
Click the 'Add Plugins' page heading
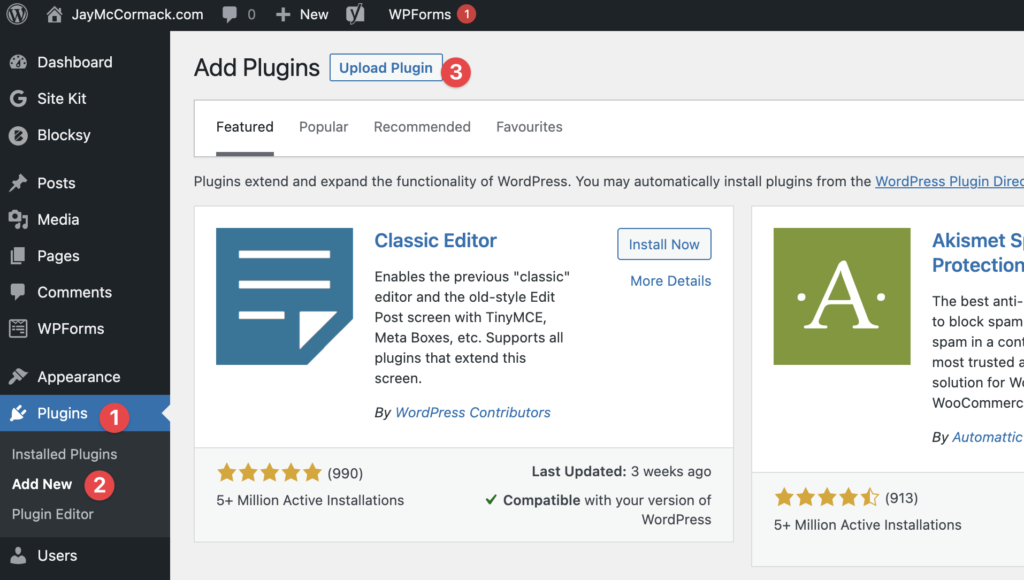(257, 68)
